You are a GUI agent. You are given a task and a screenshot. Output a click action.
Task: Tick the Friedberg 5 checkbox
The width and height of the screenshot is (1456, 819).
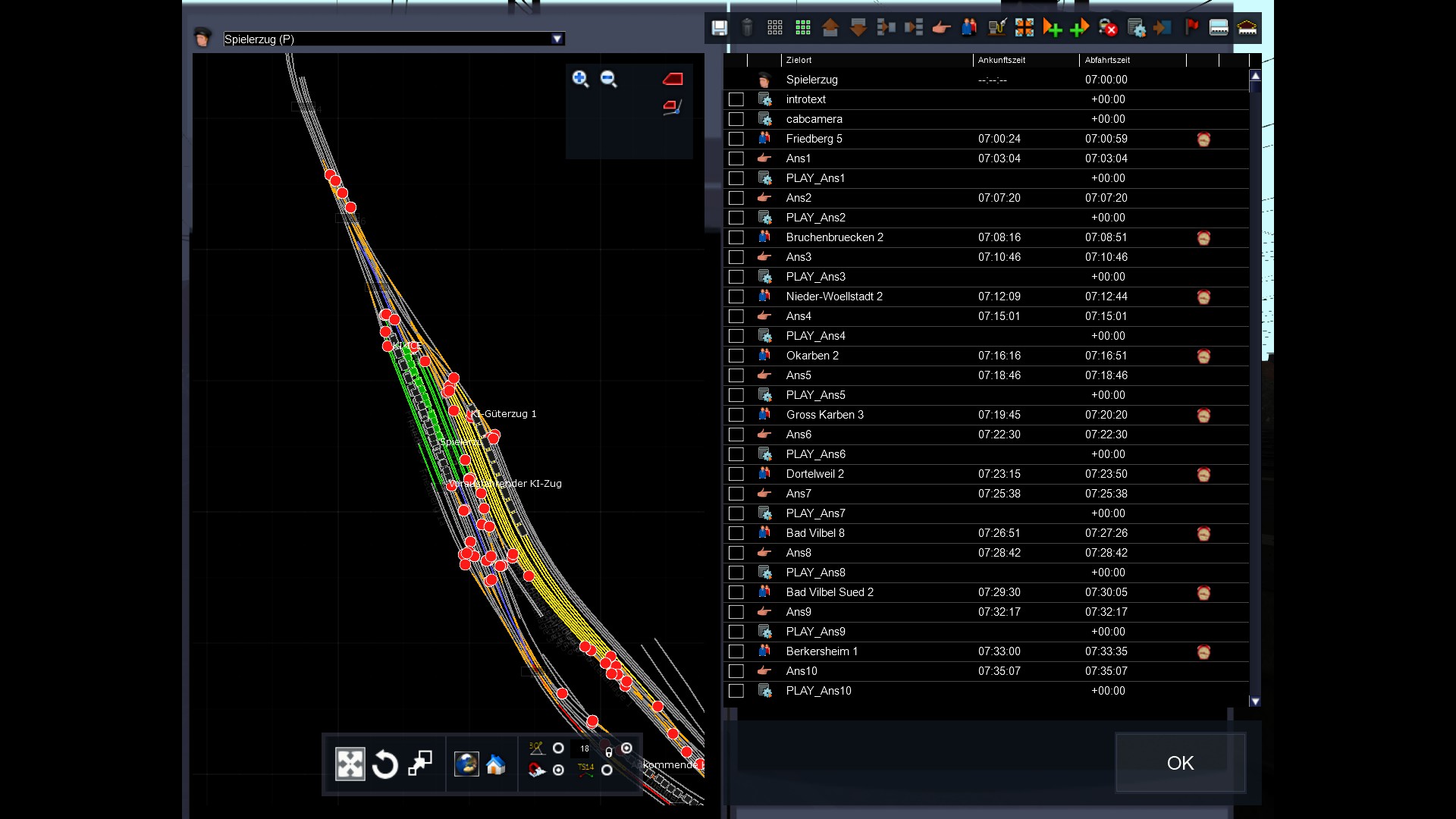click(x=736, y=139)
